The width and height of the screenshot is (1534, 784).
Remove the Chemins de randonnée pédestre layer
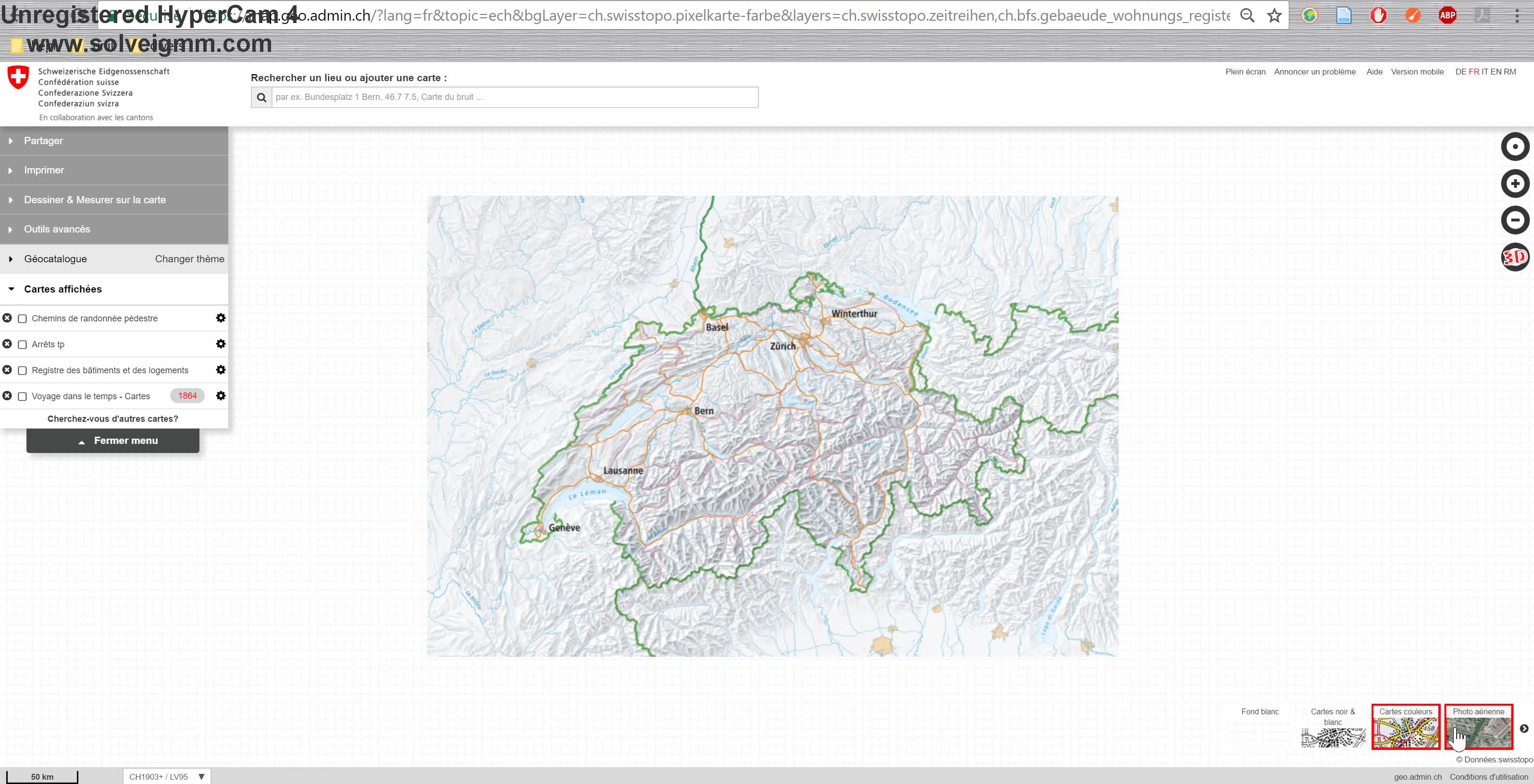tap(7, 318)
